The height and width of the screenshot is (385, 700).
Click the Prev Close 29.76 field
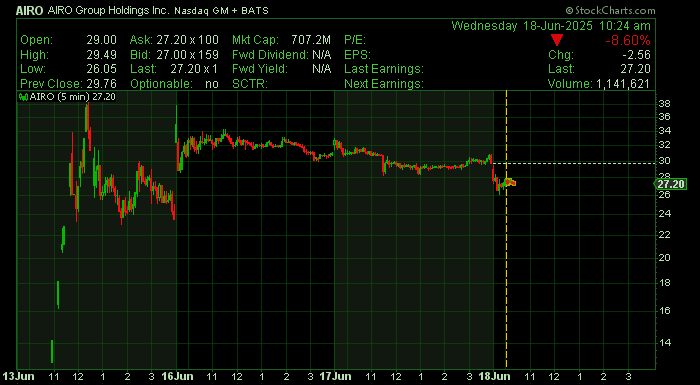click(69, 84)
